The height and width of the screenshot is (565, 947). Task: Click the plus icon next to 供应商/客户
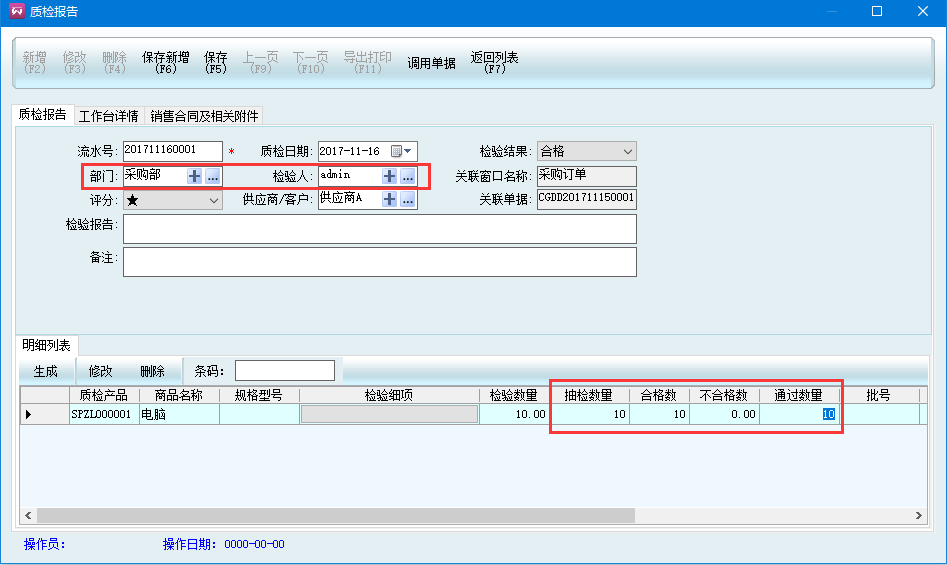pos(389,199)
